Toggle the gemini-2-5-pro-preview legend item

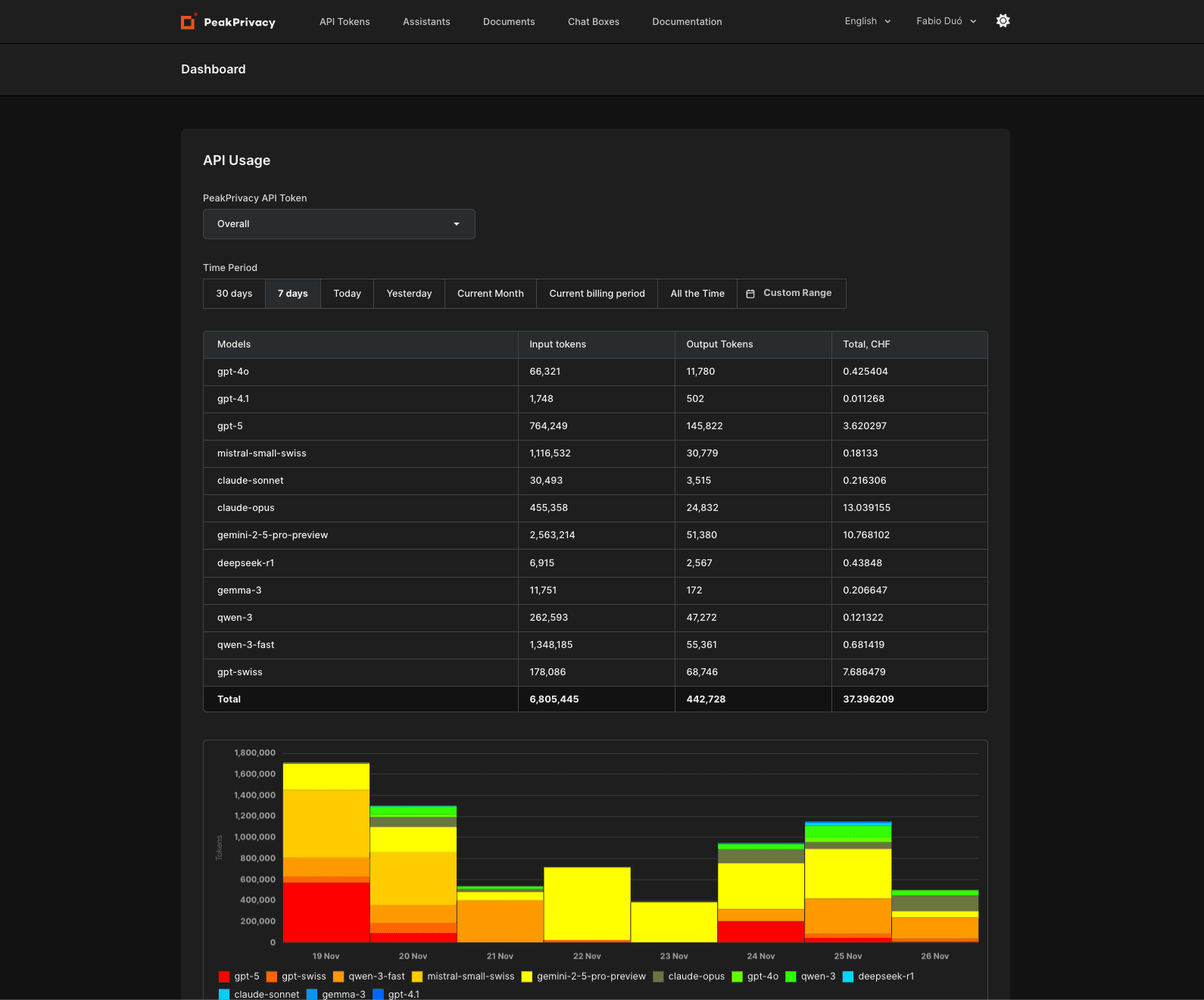tap(584, 977)
